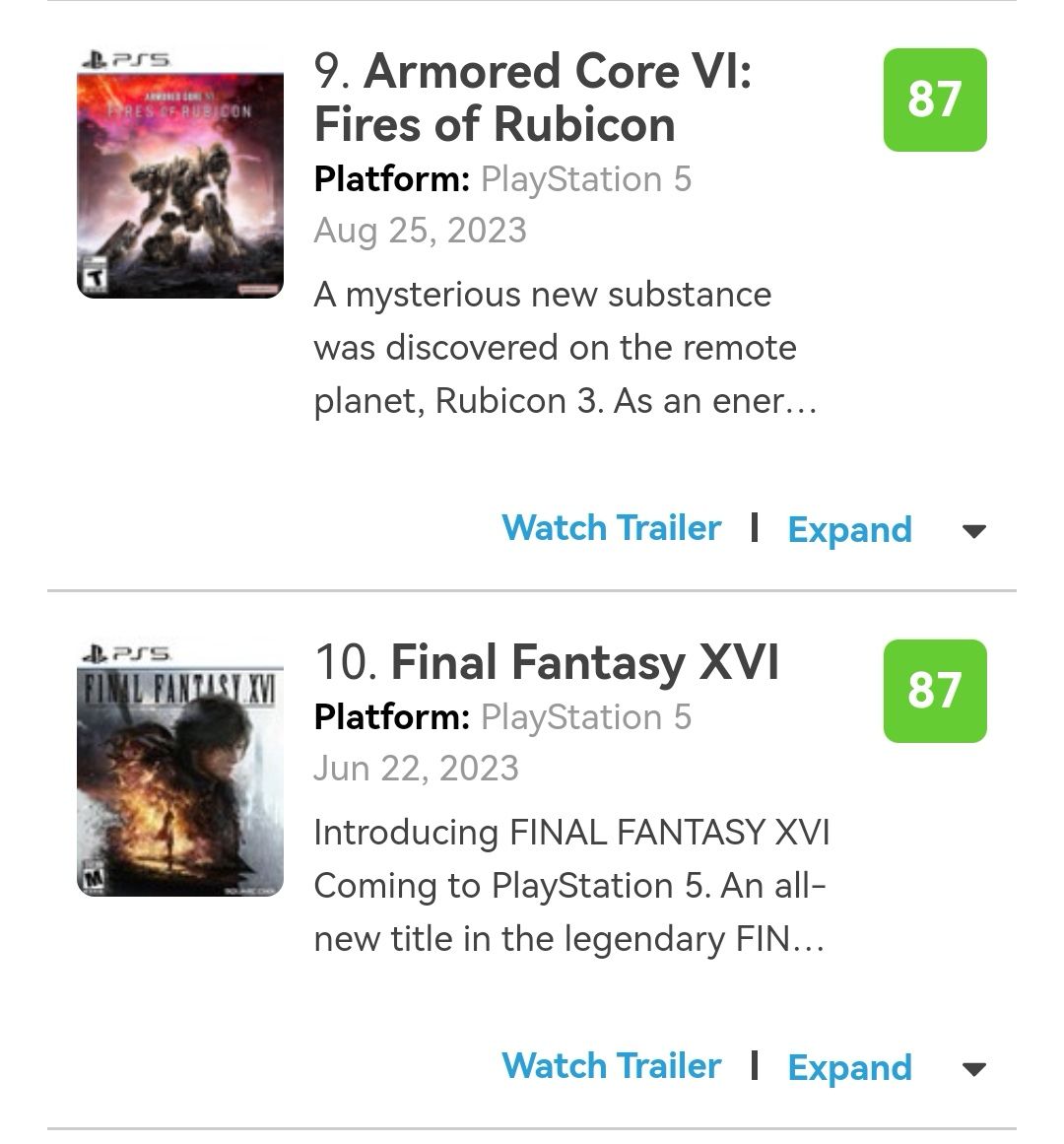This screenshot has height=1144, width=1064.
Task: Watch the trailer for Final Fantasy XVI
Action: tap(611, 1066)
